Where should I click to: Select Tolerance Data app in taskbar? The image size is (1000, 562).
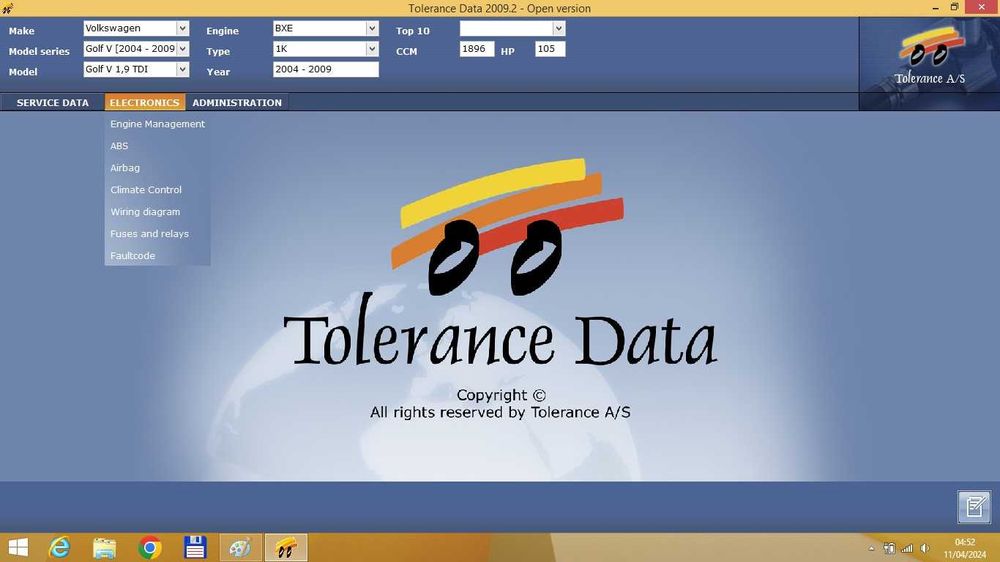click(286, 547)
